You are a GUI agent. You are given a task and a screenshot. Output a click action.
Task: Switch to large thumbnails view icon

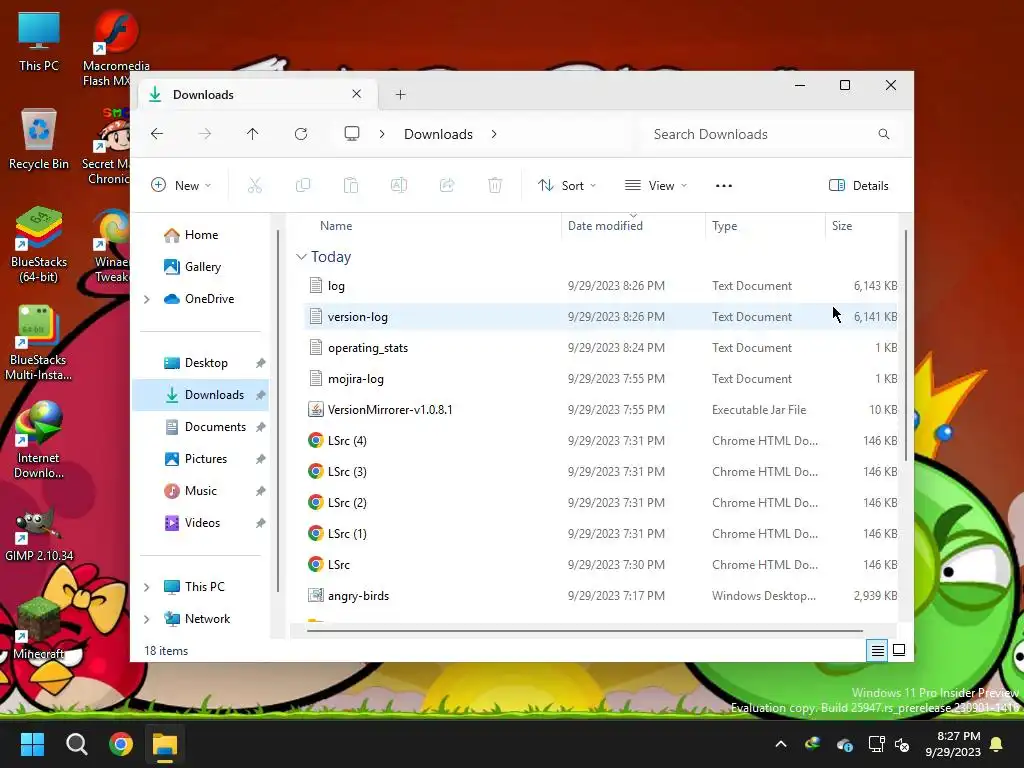point(899,650)
